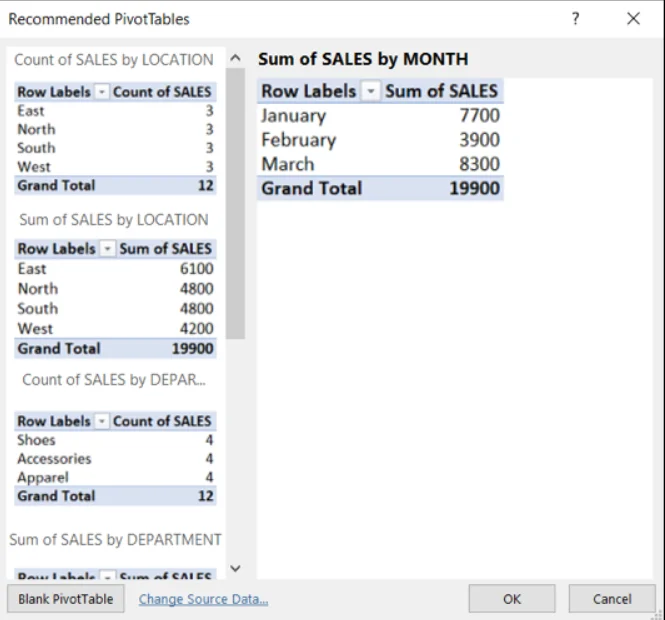
Task: Open Row Labels filter dropdown in preview
Action: [x=371, y=91]
